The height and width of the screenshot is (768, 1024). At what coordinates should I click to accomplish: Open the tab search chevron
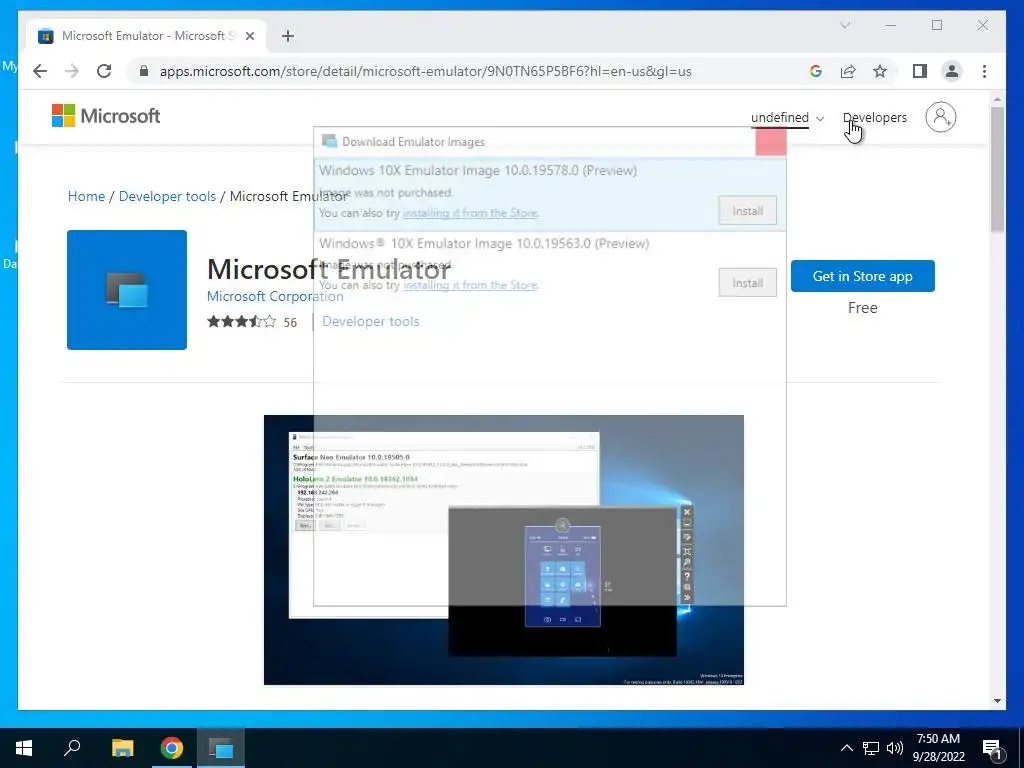(845, 25)
